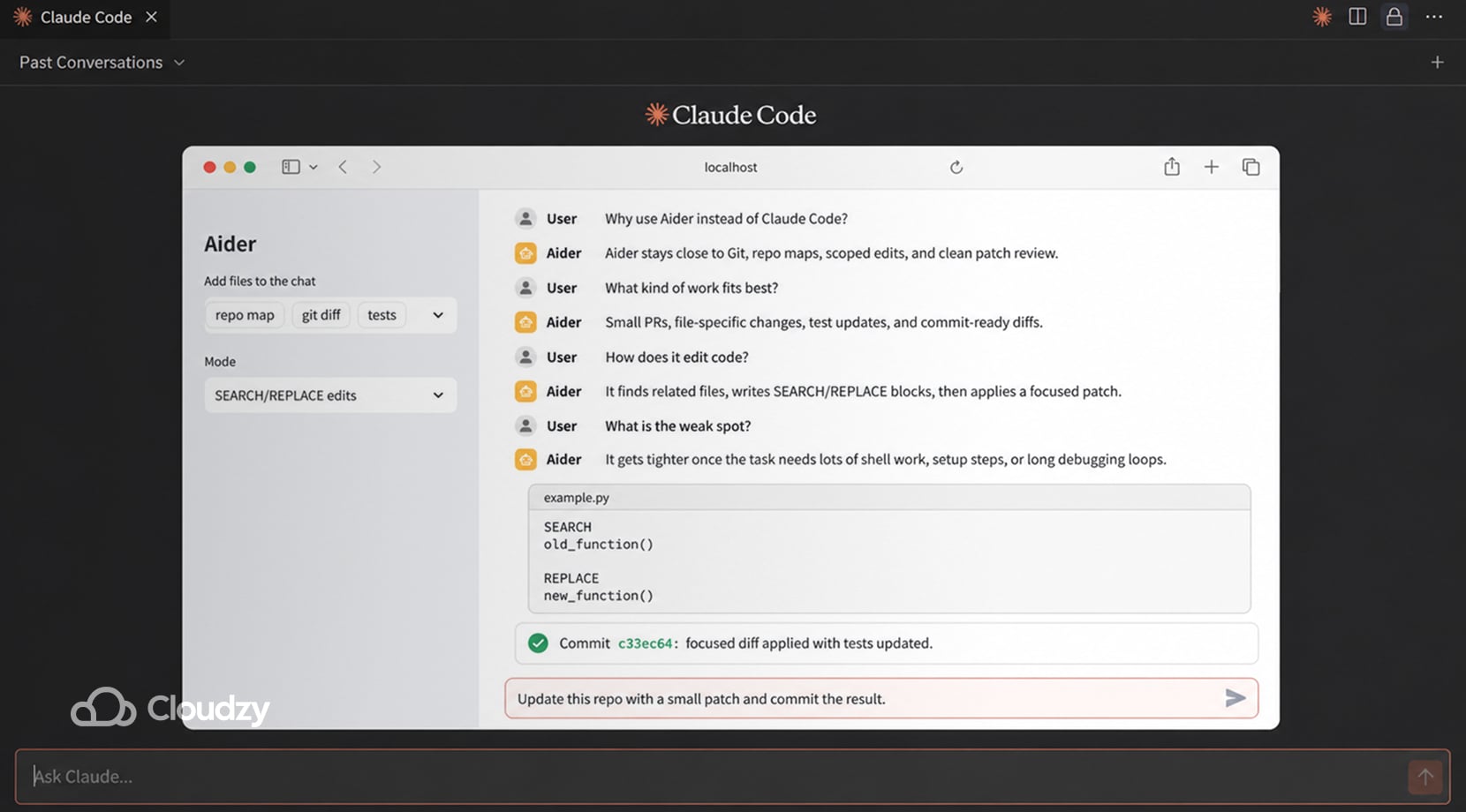Click the localhost address bar
This screenshot has width=1466, height=812.
click(730, 167)
